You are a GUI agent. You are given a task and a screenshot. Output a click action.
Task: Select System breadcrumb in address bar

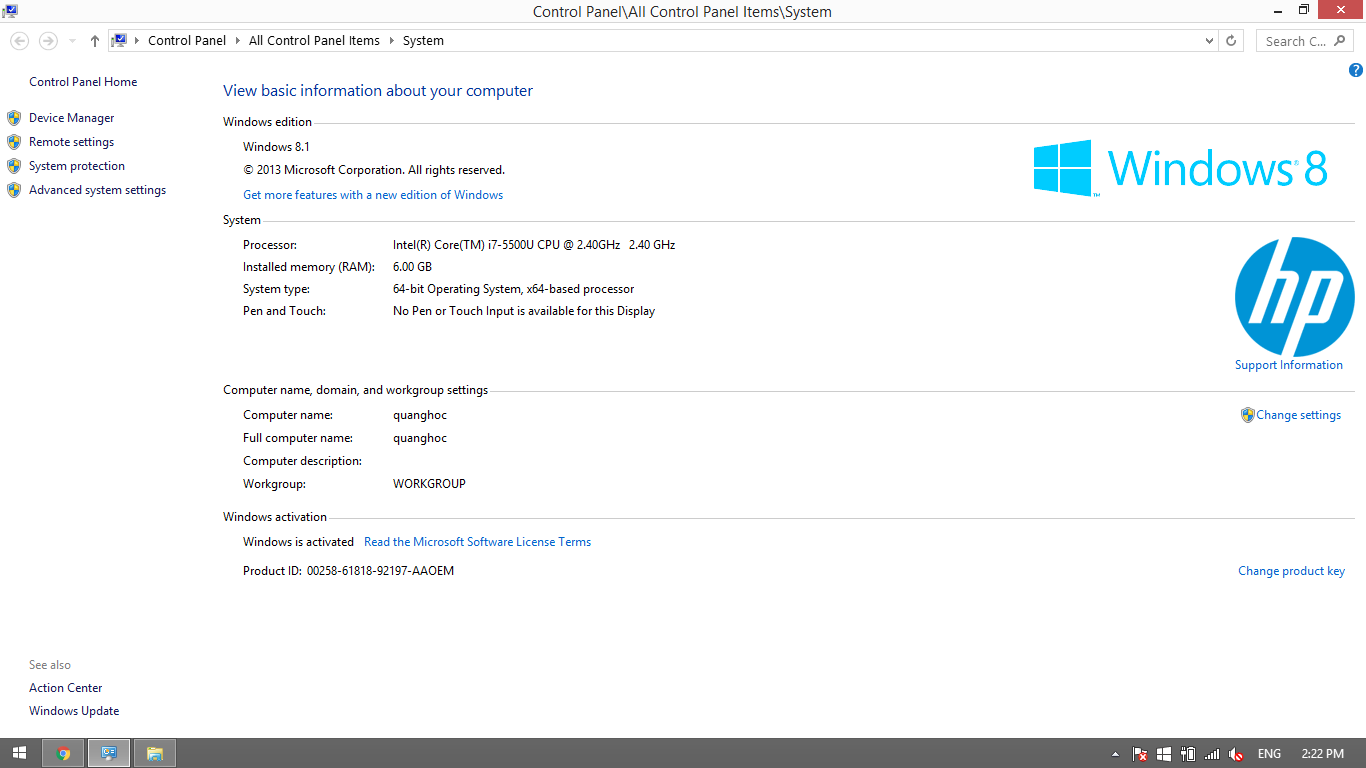tap(423, 41)
